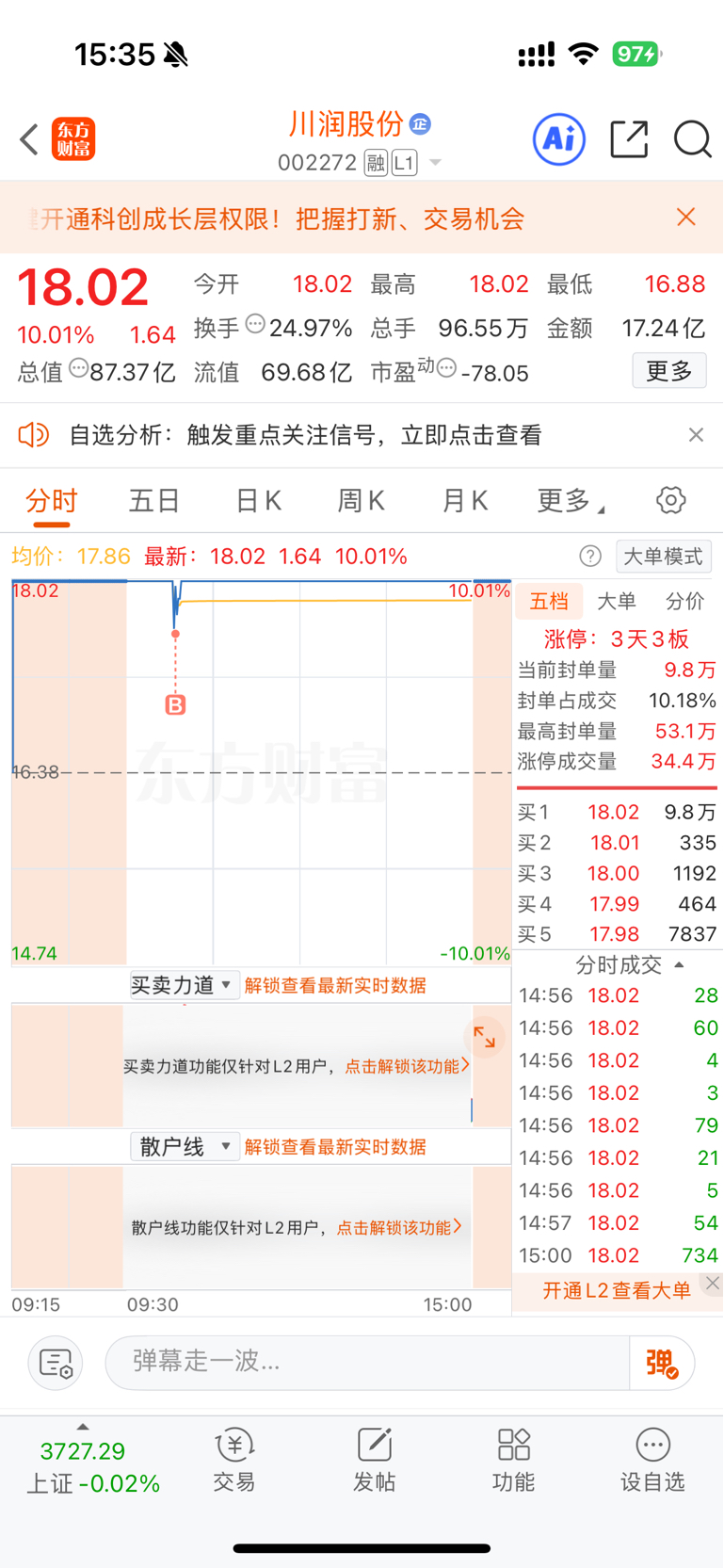The height and width of the screenshot is (1568, 724).
Task: Tap the info icon next to 换手
Action: click(x=255, y=325)
